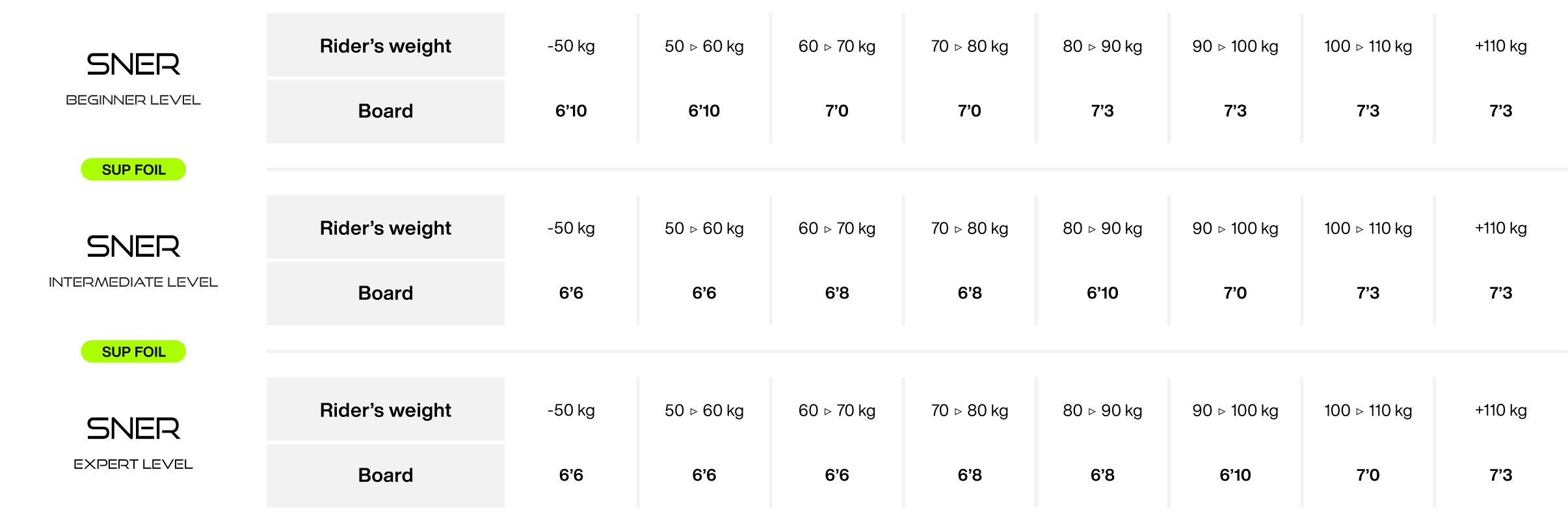Image resolution: width=1568 pixels, height=521 pixels.
Task: Select the Board header in Intermediate table
Action: click(386, 293)
